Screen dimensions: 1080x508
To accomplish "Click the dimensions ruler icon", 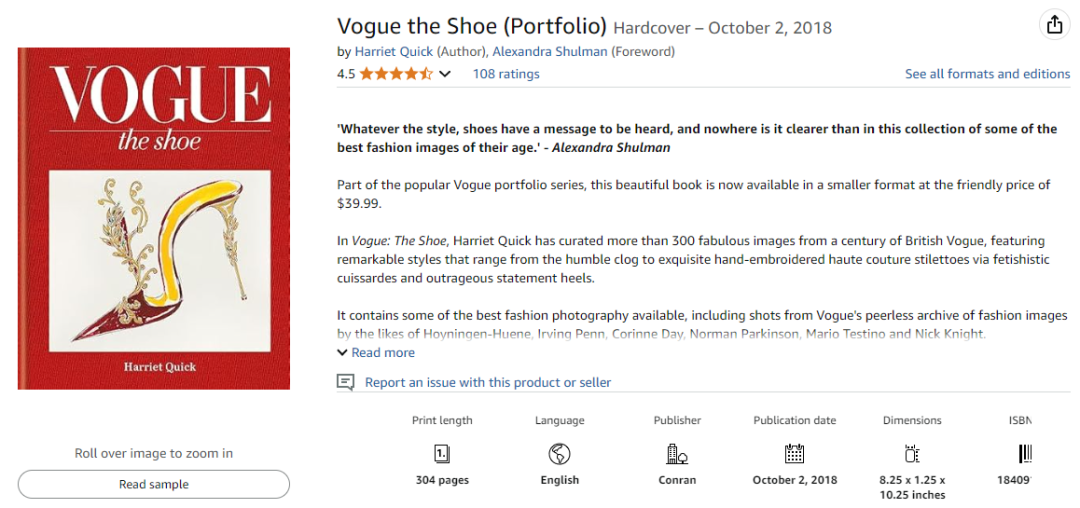I will point(912,454).
